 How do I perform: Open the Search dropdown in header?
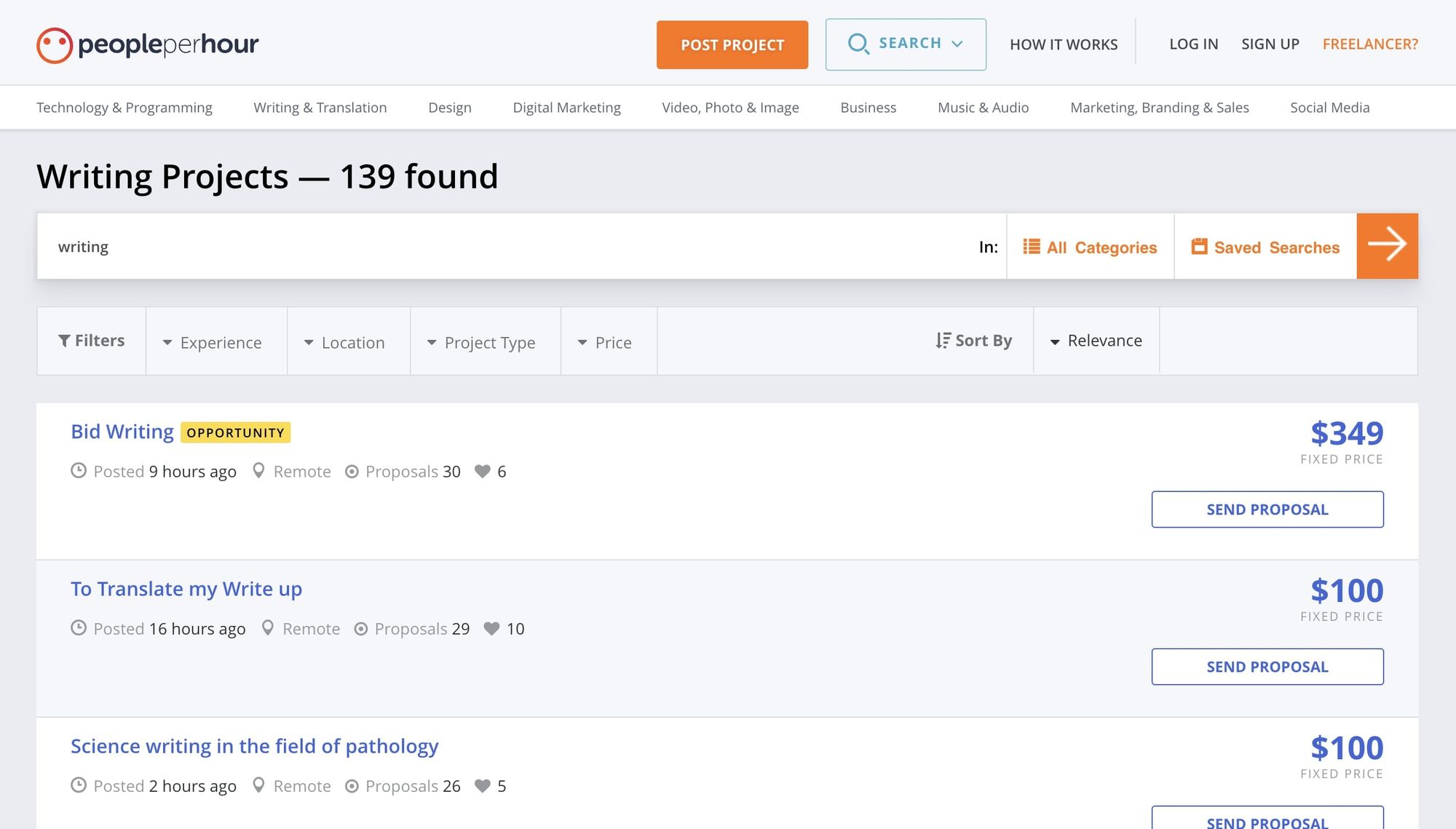[x=906, y=44]
